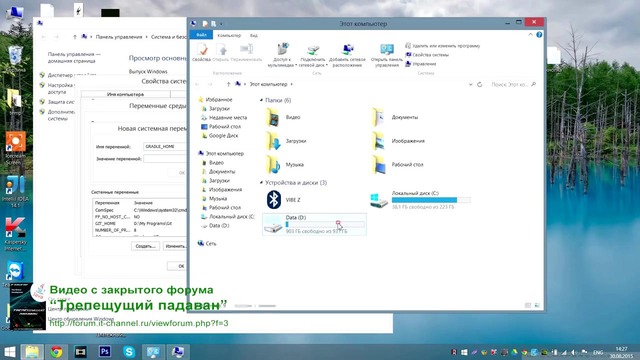Open the explorer help question icon
This screenshot has height=360, width=640.
point(539,35)
